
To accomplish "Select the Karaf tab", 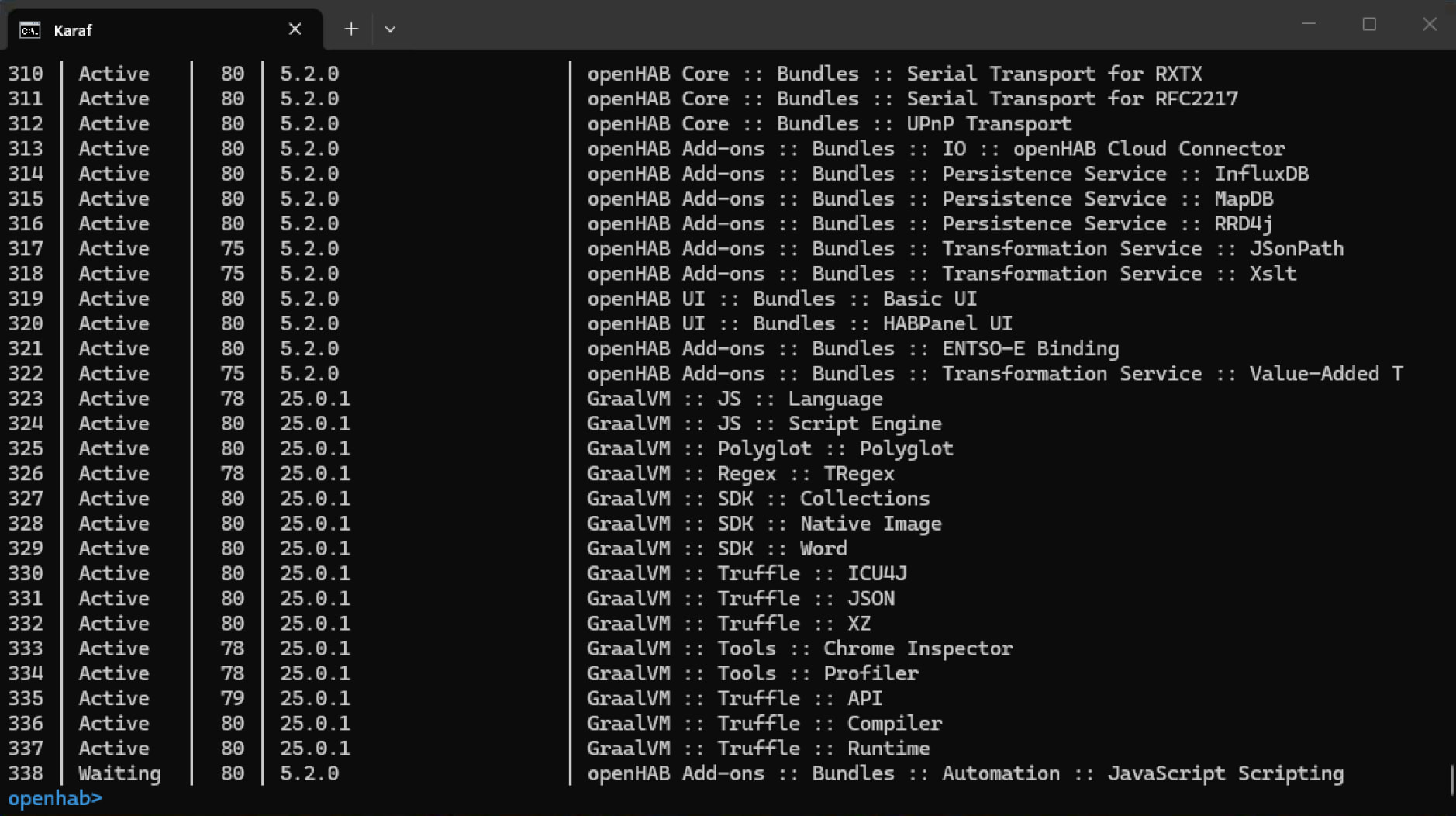I will click(x=164, y=29).
